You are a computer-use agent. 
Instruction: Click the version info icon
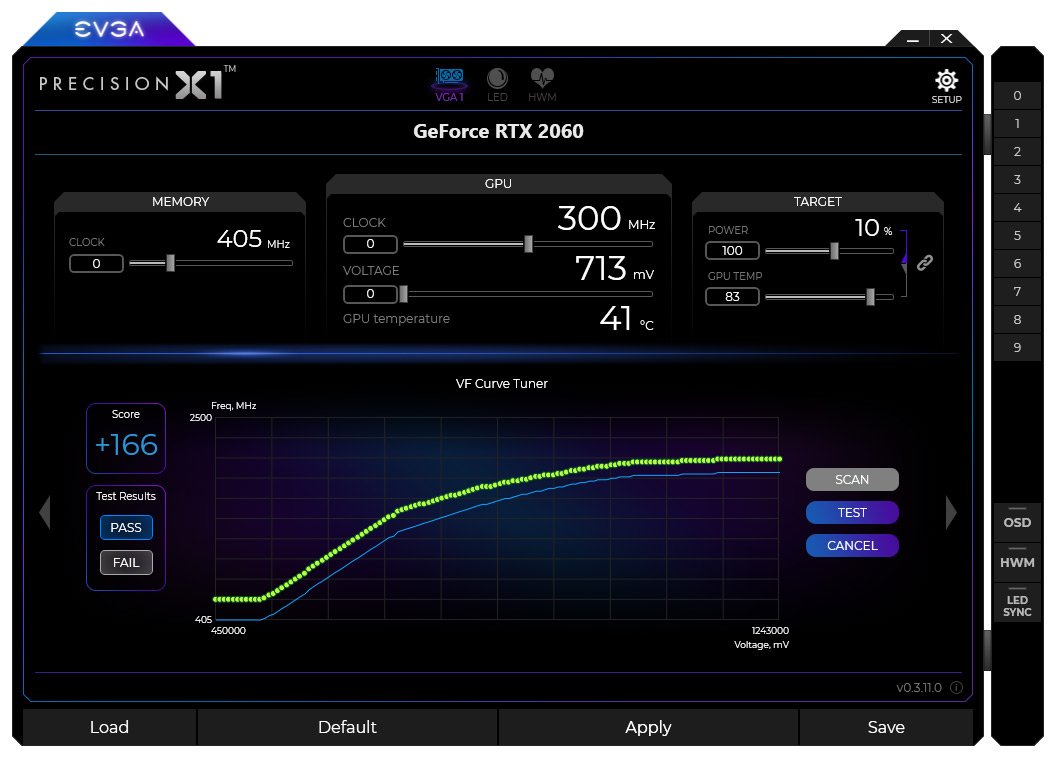(x=956, y=688)
